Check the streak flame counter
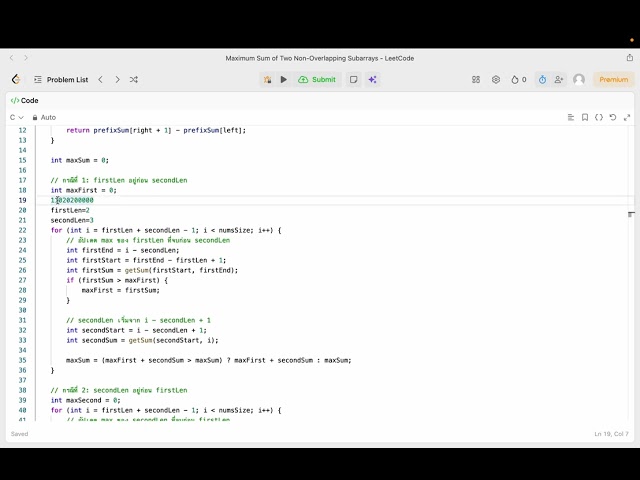The width and height of the screenshot is (640, 480). (519, 80)
